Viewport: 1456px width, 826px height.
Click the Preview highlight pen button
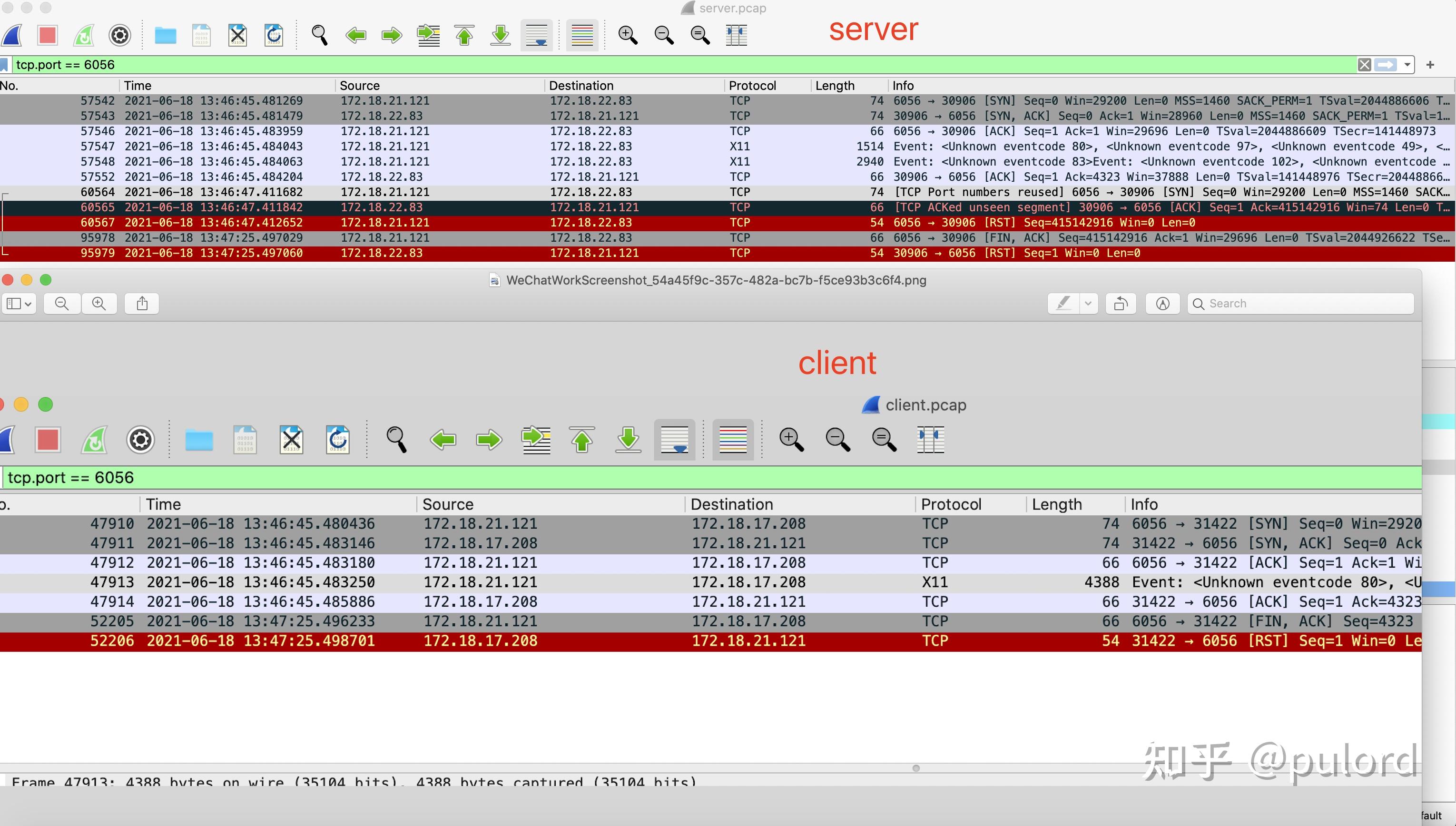1063,304
